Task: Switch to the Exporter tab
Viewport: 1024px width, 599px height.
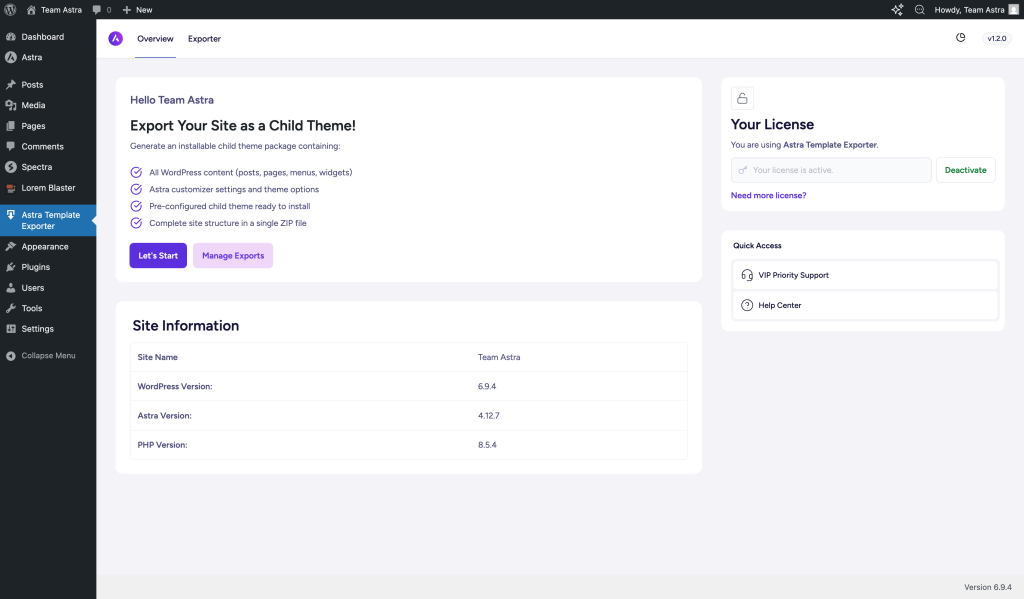Action: coord(204,39)
